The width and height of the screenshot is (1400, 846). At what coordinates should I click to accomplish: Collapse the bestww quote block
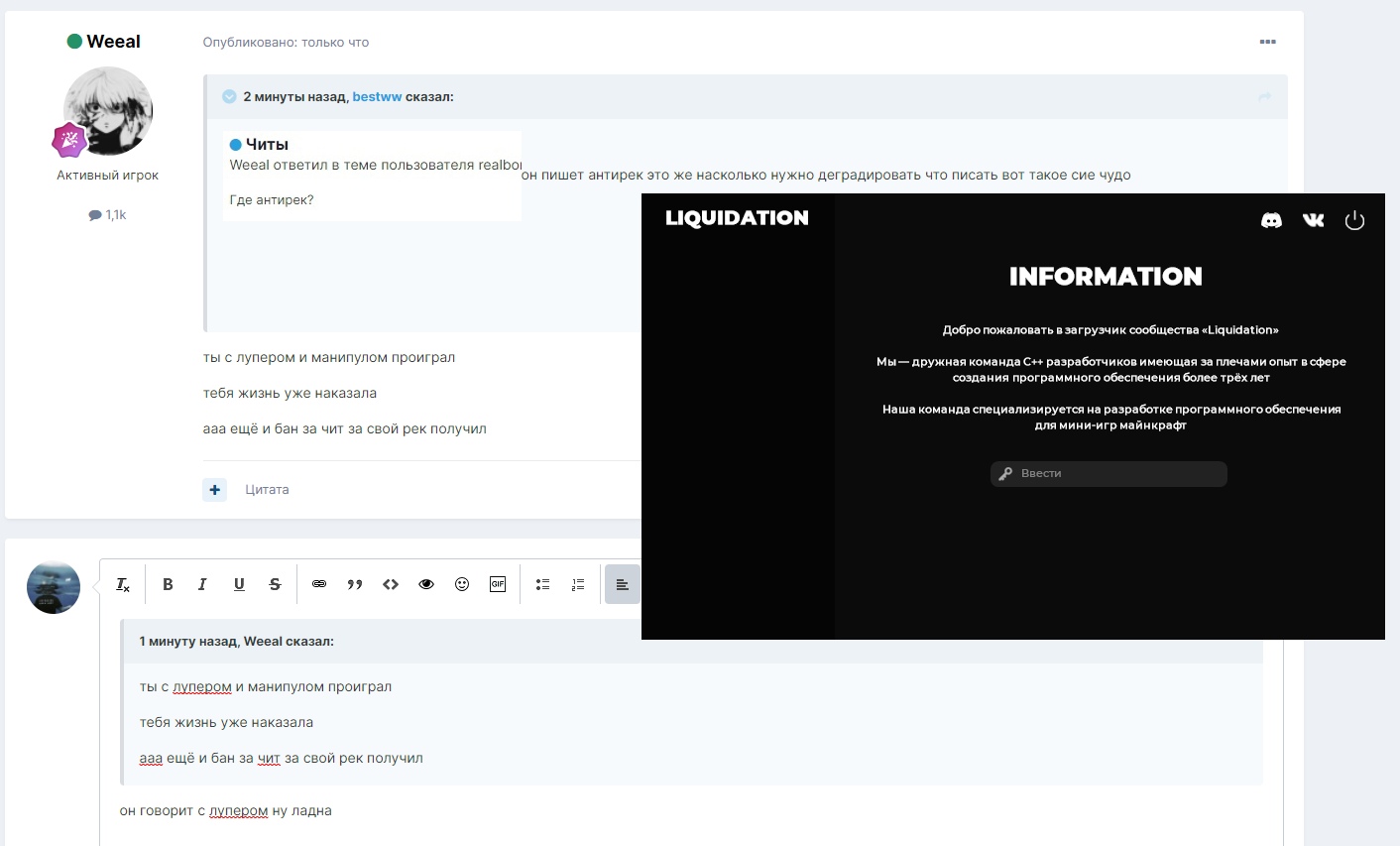click(x=229, y=97)
